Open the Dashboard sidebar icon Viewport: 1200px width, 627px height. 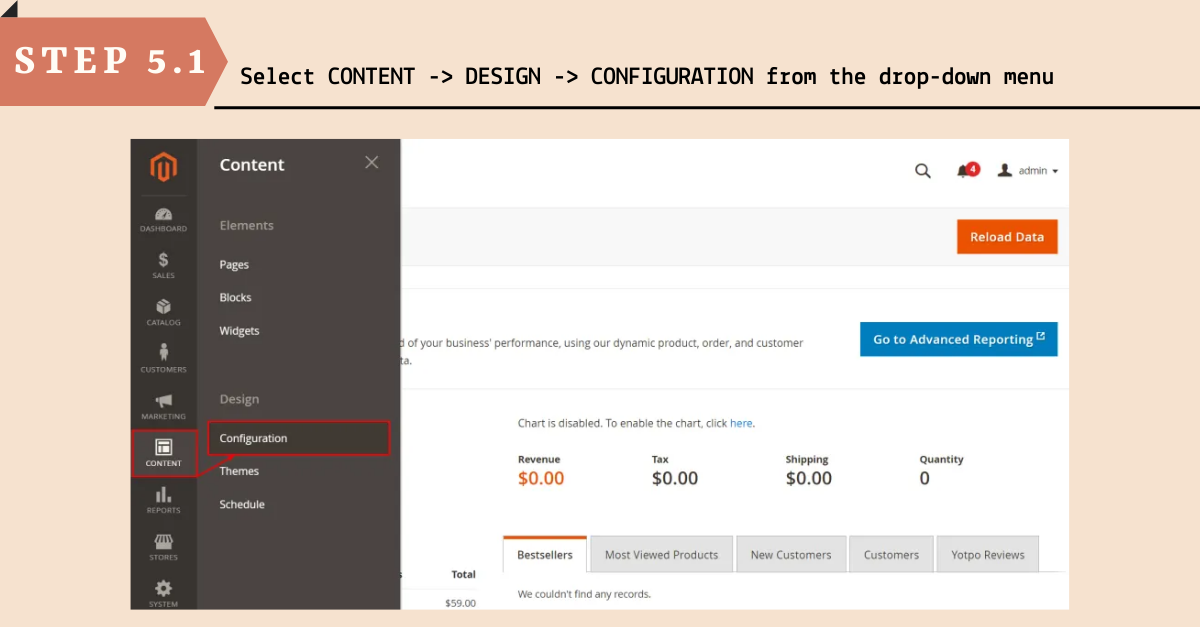click(163, 219)
